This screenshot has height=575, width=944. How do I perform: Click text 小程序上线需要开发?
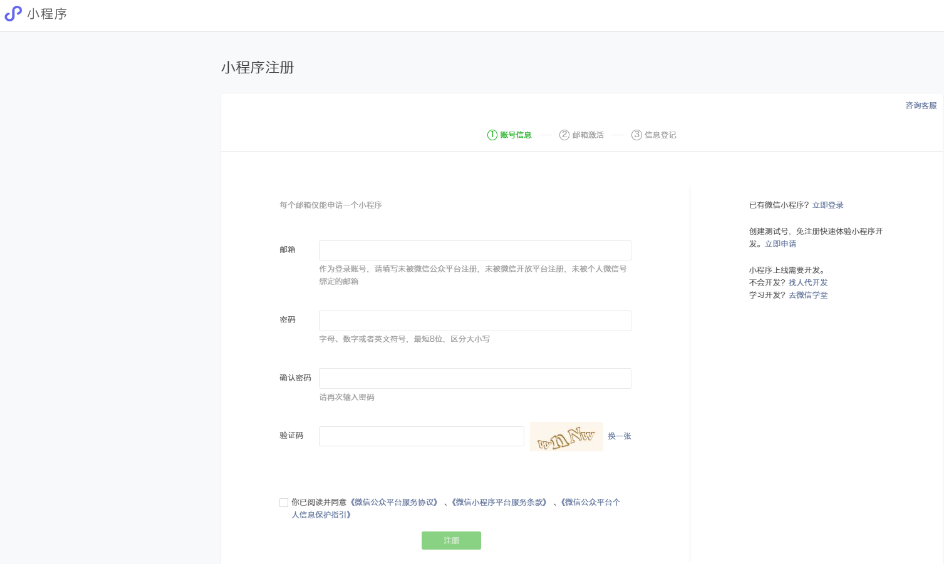pos(786,270)
